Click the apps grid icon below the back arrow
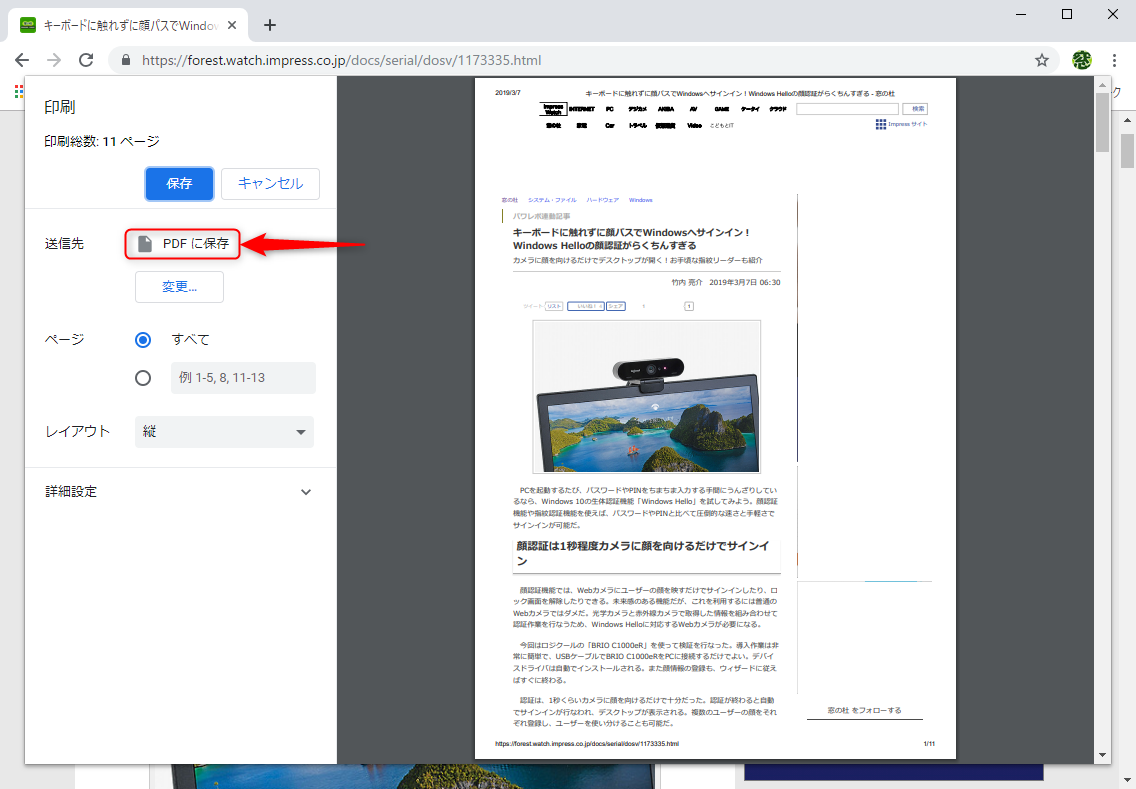1136x789 pixels. point(18,91)
